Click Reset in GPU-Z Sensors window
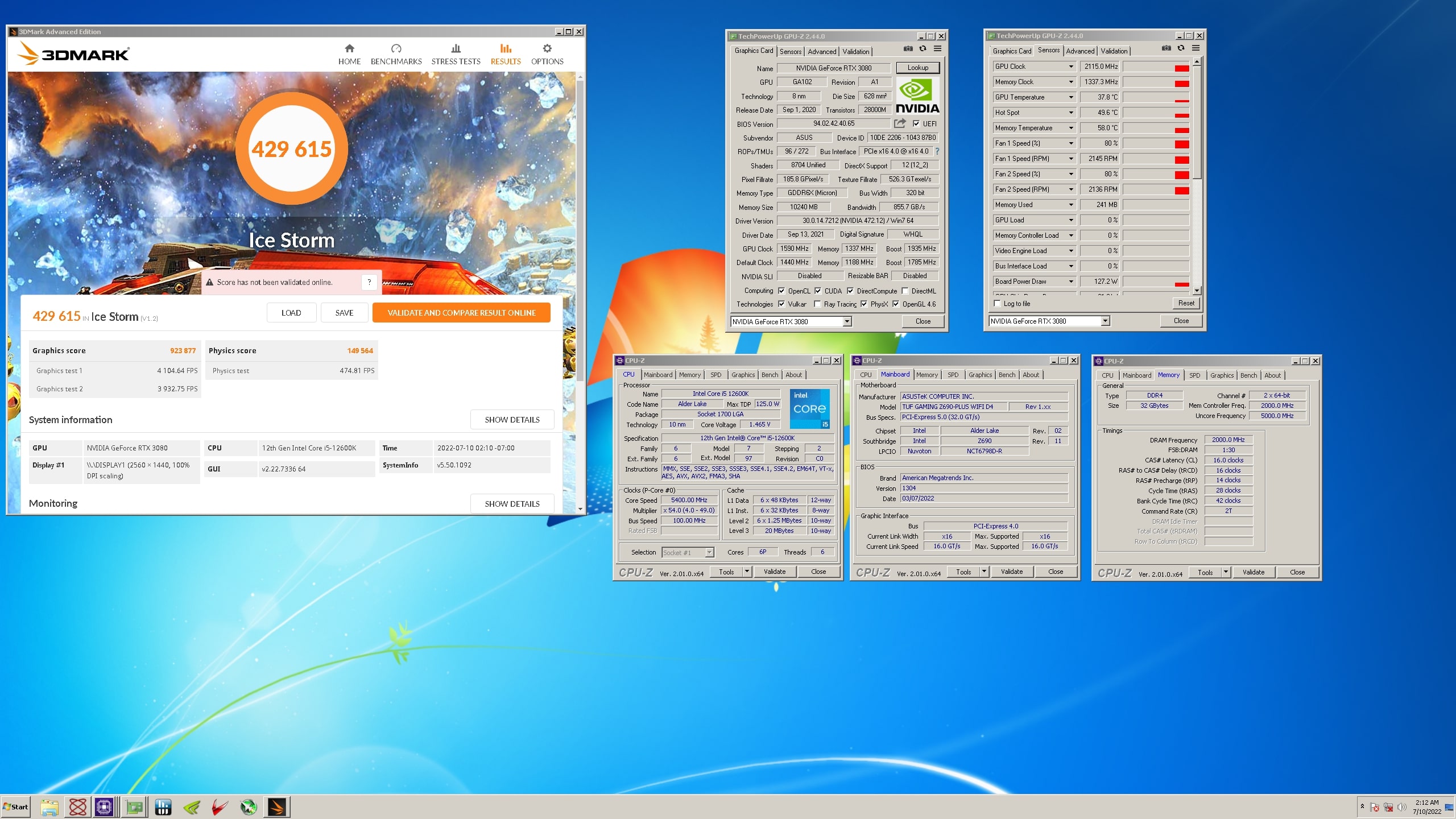The height and width of the screenshot is (819, 1456). tap(1186, 303)
